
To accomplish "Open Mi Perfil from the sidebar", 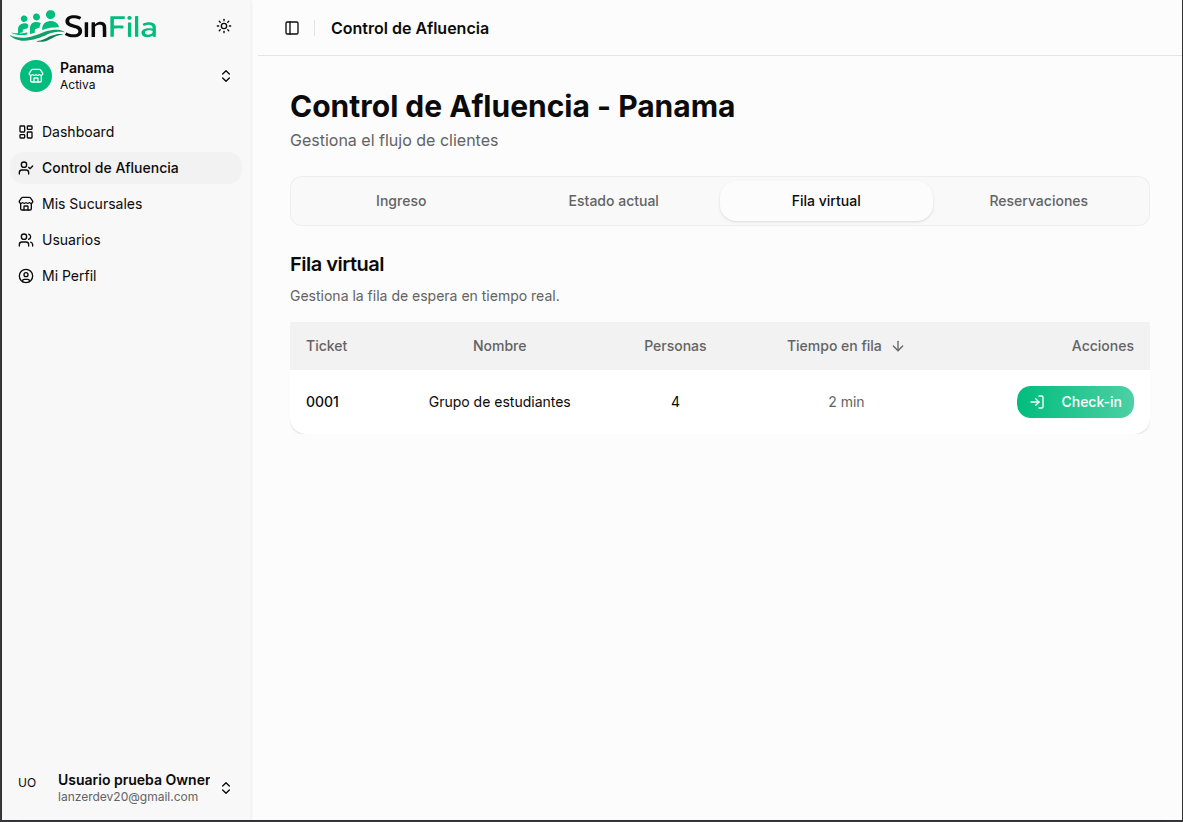I will point(68,275).
